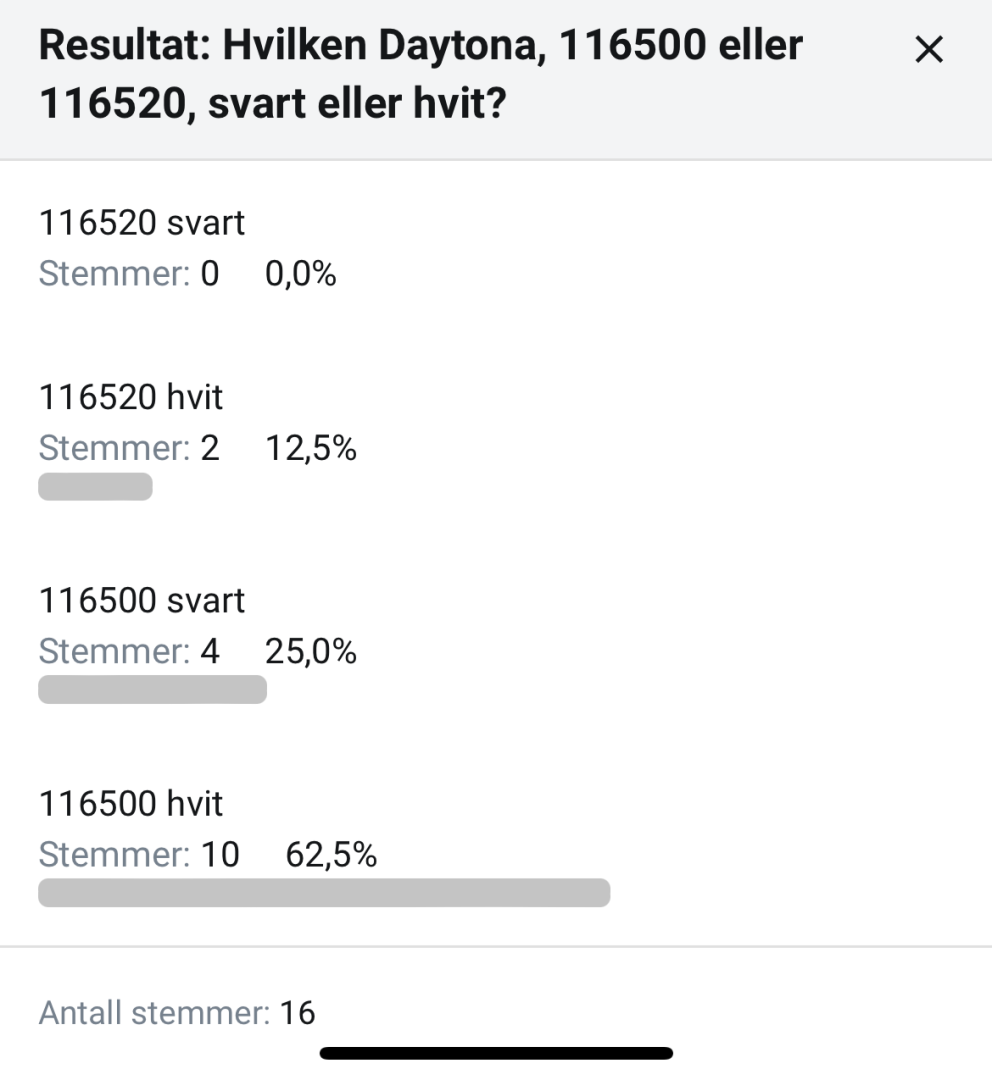Close the poll results dialog
Viewport: 992px width, 1080px height.
click(x=929, y=50)
